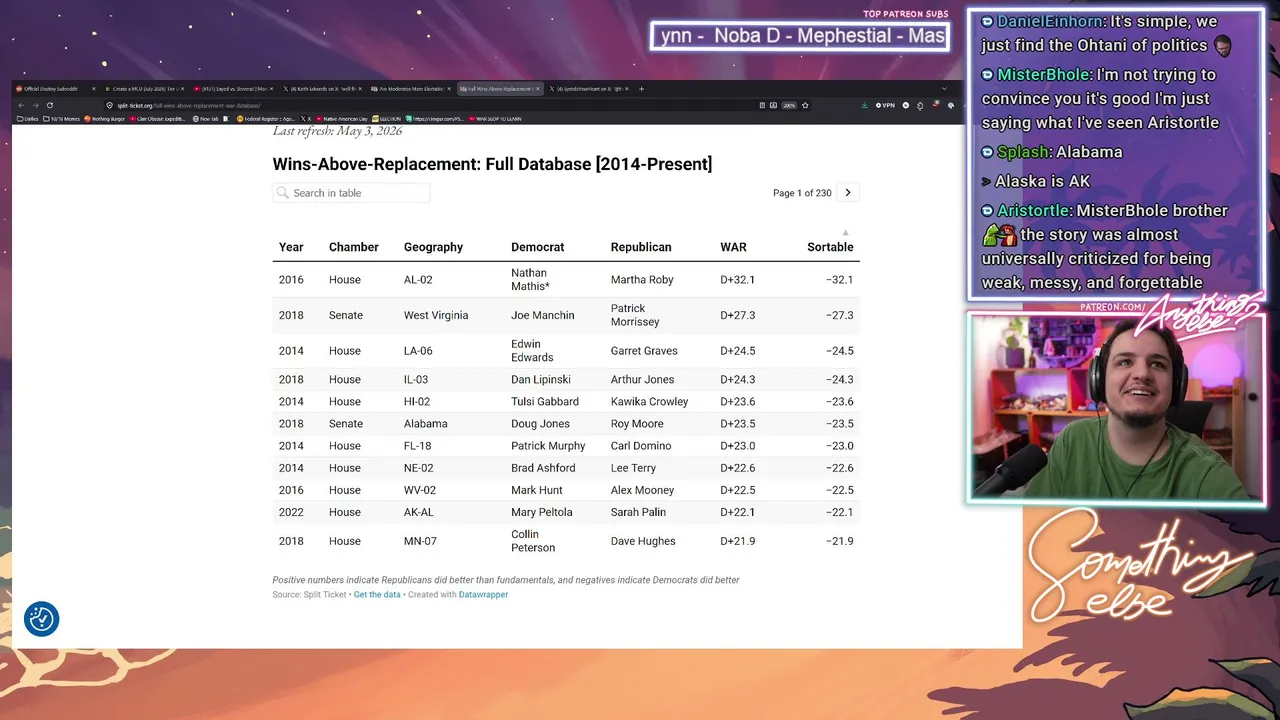1280x720 pixels.
Task: Open the WAR SLOP TO LEARN bookmark
Action: point(493,118)
